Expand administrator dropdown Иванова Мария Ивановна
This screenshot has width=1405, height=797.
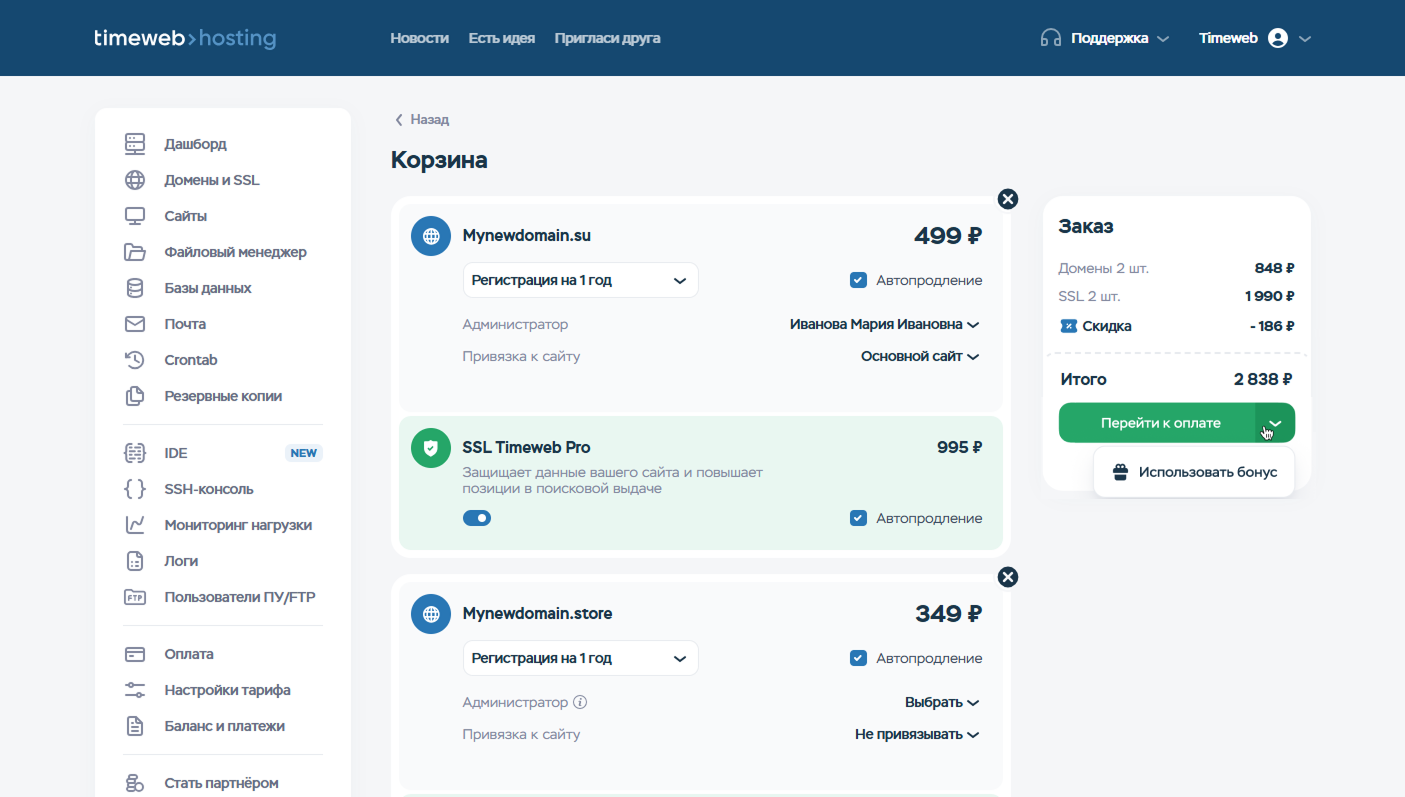884,324
